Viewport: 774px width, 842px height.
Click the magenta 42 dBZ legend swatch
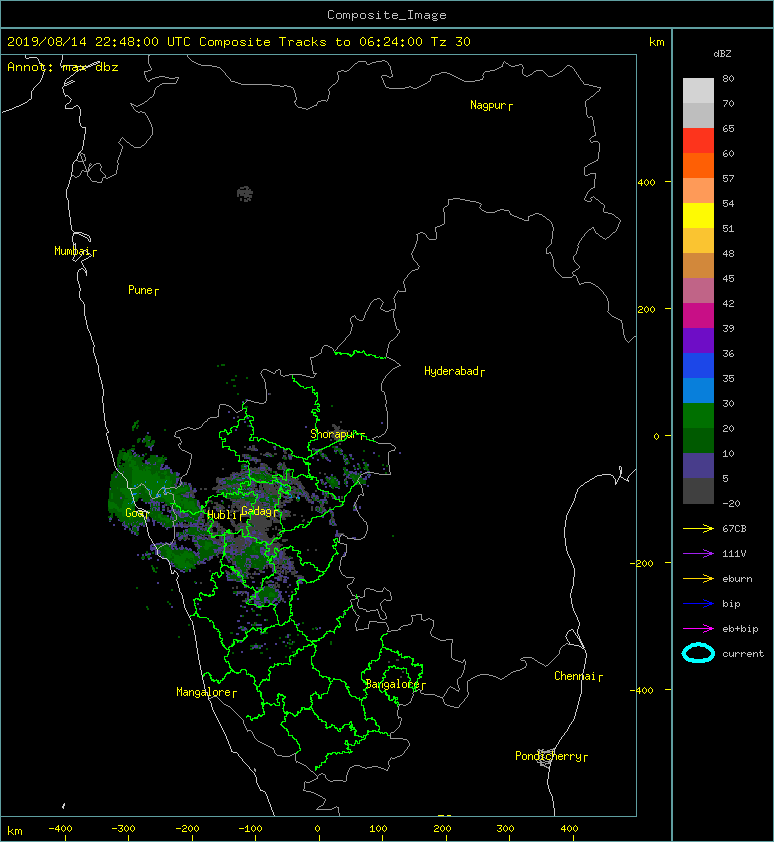click(698, 316)
